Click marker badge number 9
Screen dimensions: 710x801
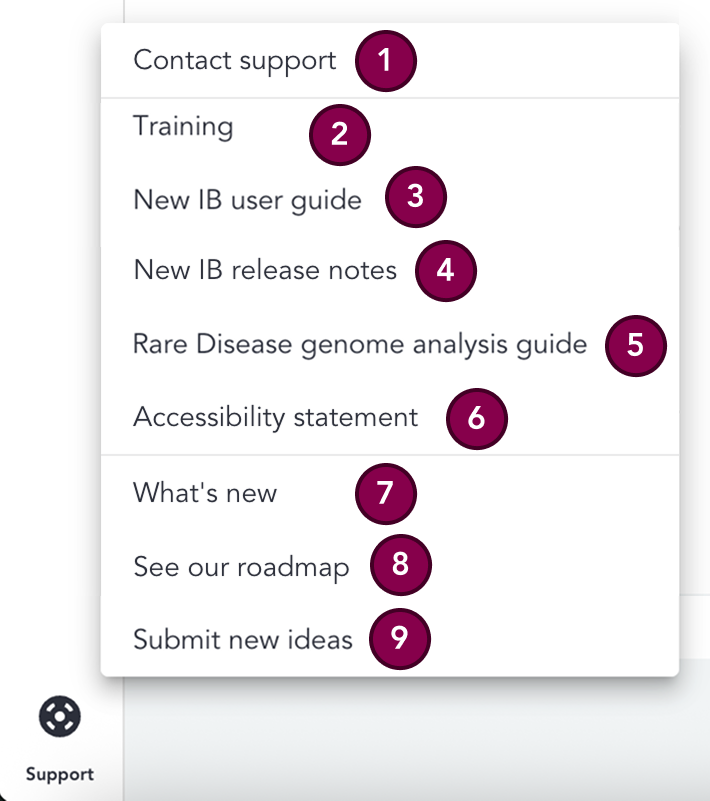pyautogui.click(x=400, y=639)
